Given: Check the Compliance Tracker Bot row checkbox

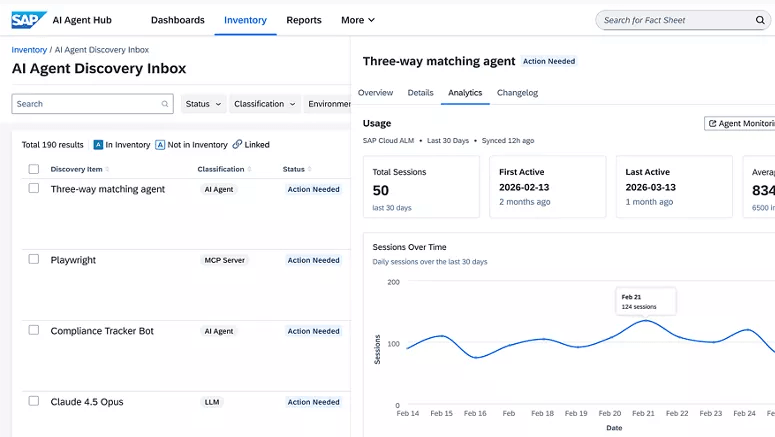Looking at the screenshot, I should tap(34, 330).
